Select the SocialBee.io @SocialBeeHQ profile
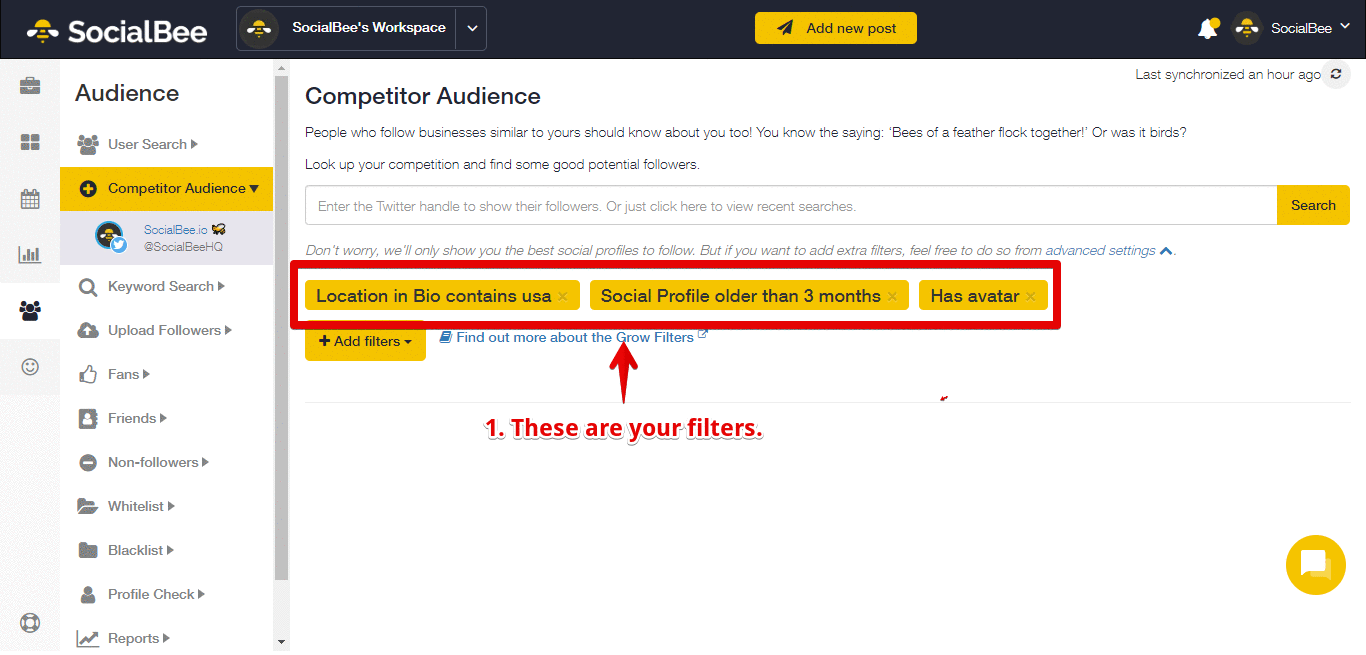 click(166, 237)
